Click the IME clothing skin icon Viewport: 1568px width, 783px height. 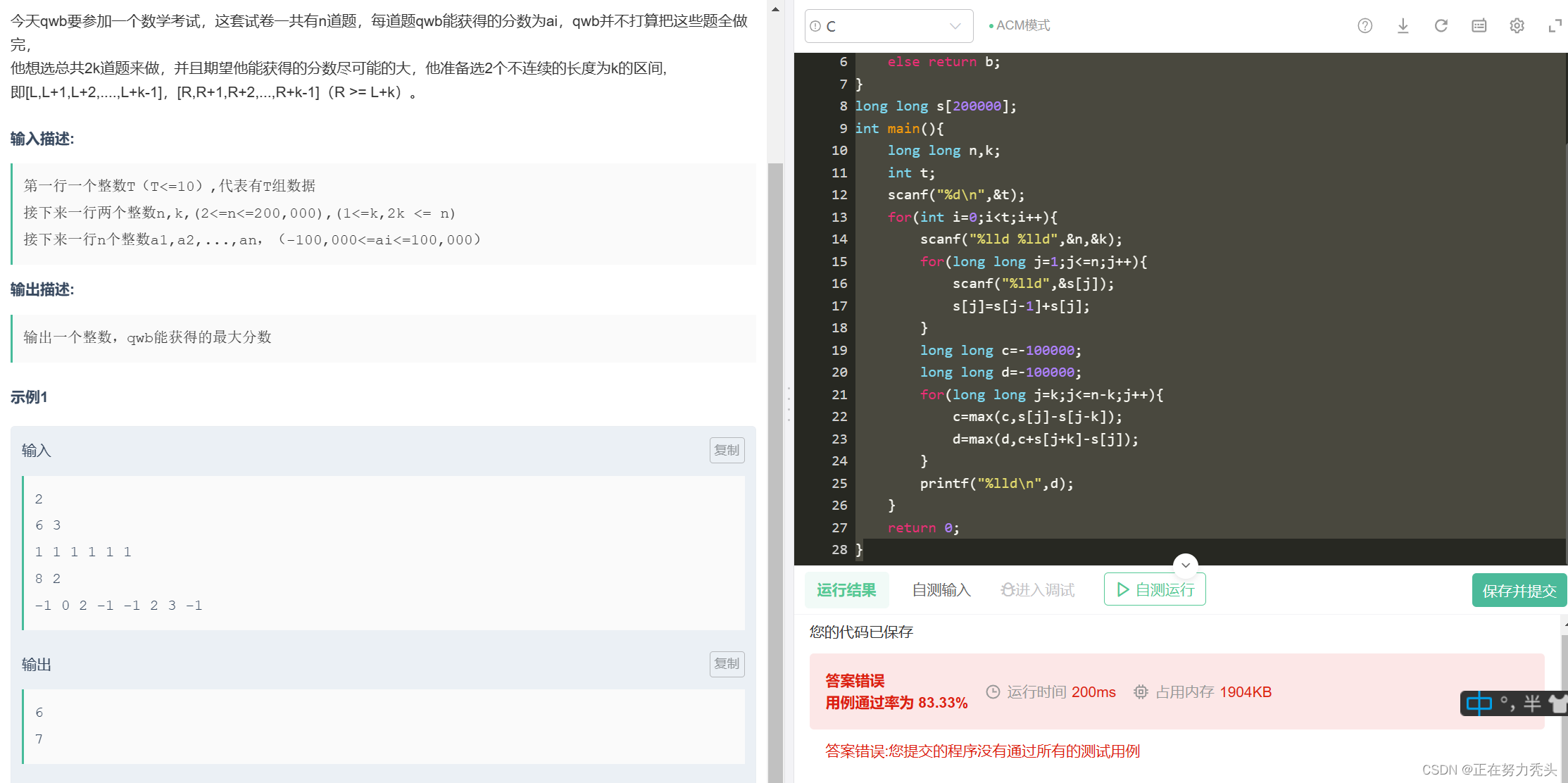pos(1557,703)
